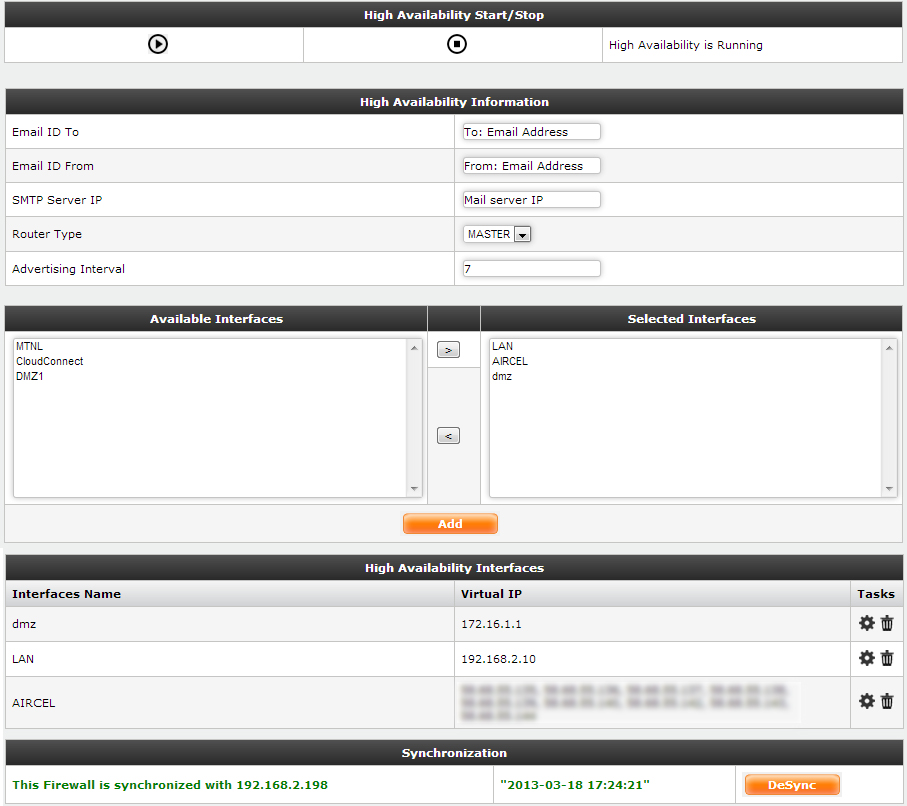Viewport: 907px width, 806px height.
Task: Focus the From: Email Address field
Action: (x=531, y=166)
